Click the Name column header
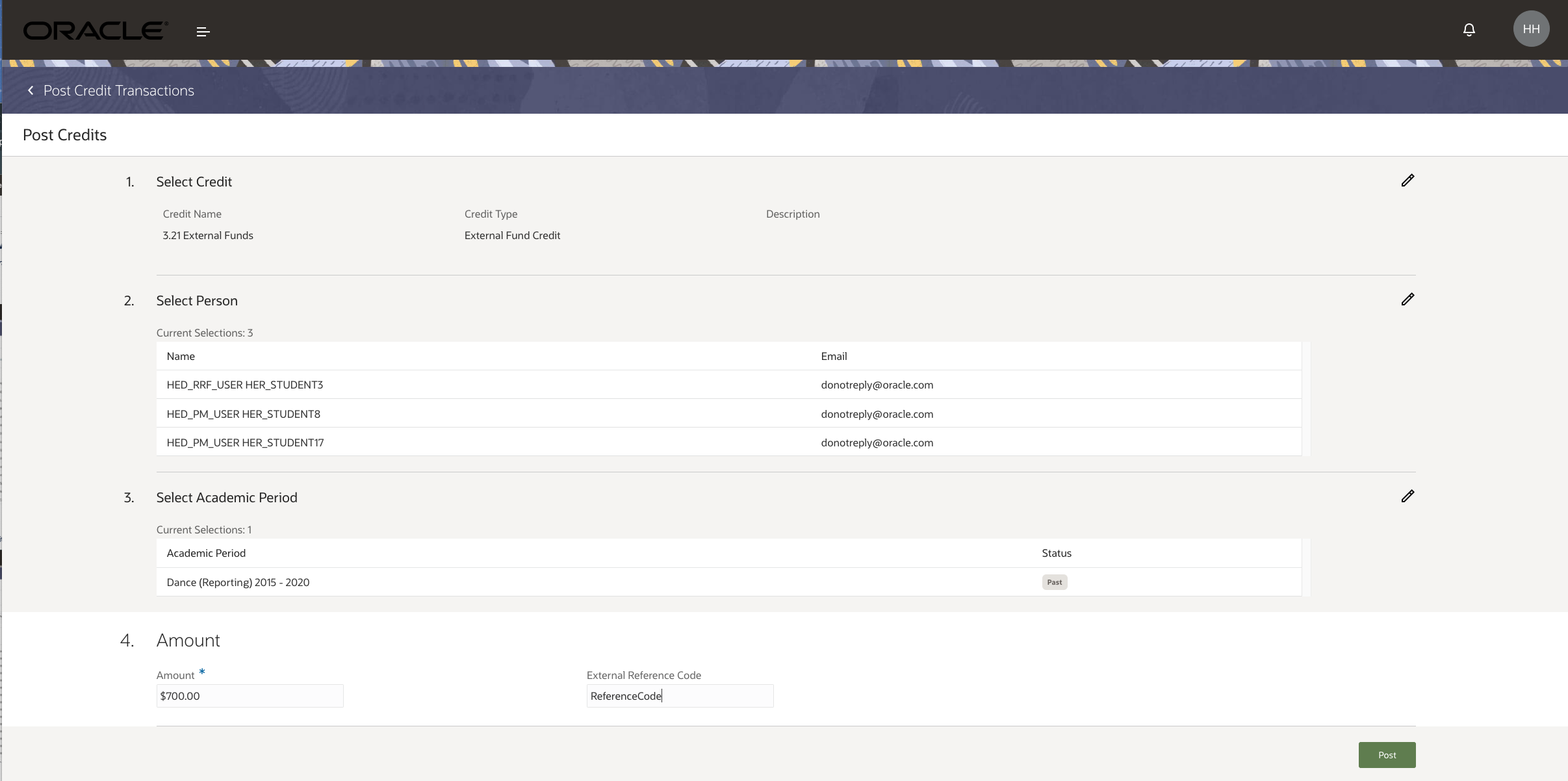 tap(181, 356)
